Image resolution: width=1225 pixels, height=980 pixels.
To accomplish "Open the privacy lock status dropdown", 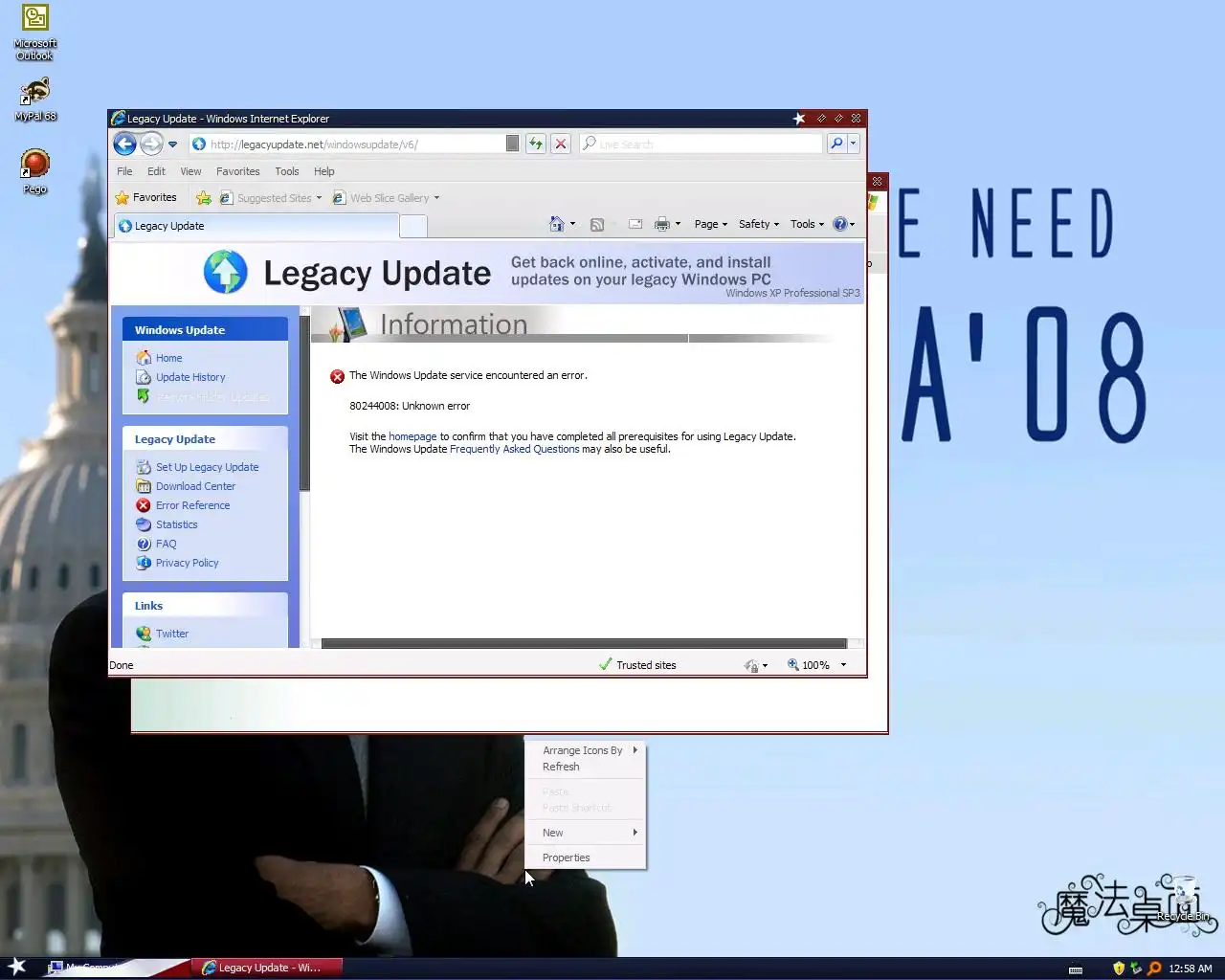I will [x=756, y=665].
